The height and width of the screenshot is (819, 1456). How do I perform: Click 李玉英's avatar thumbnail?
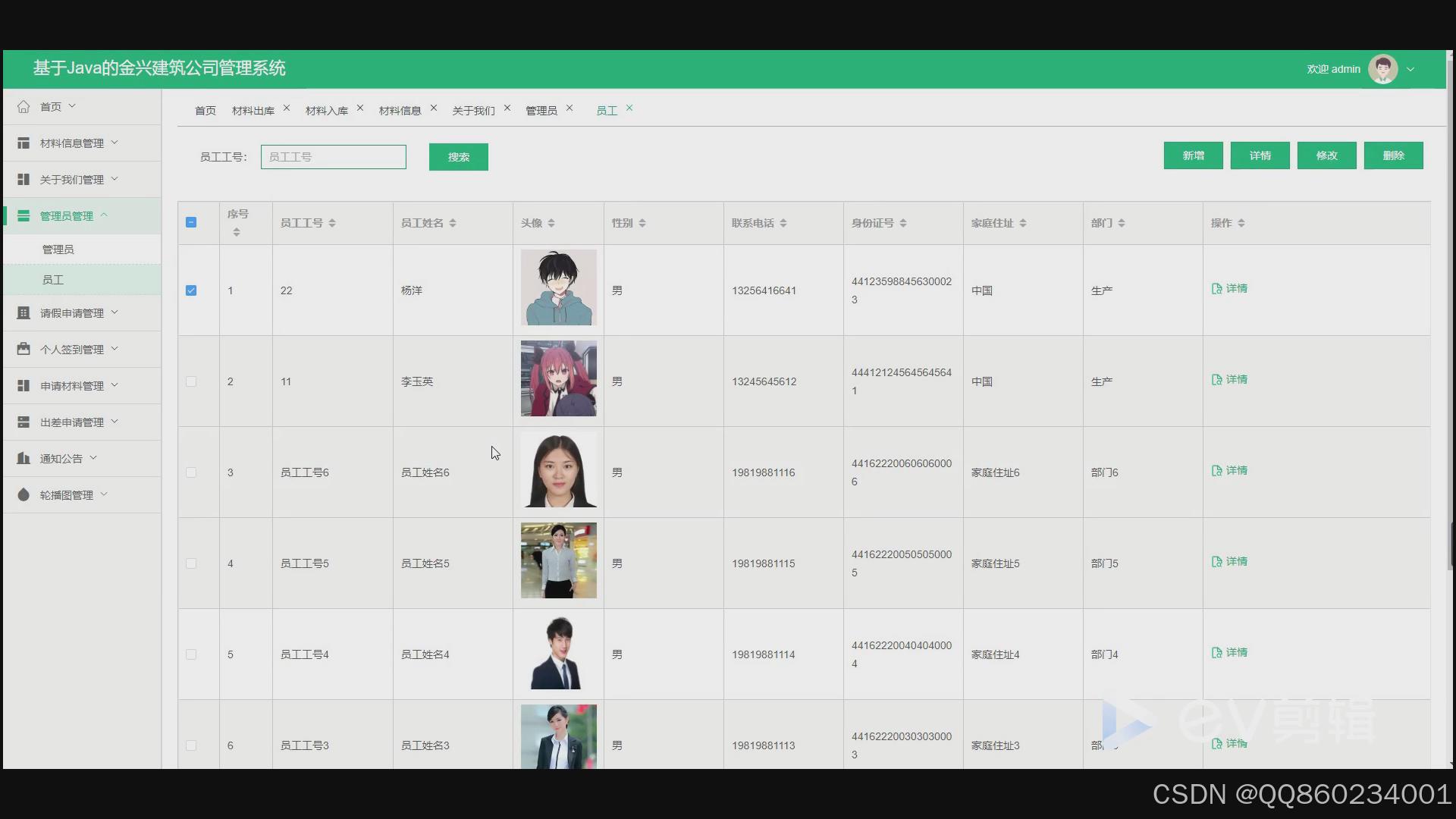tap(559, 378)
